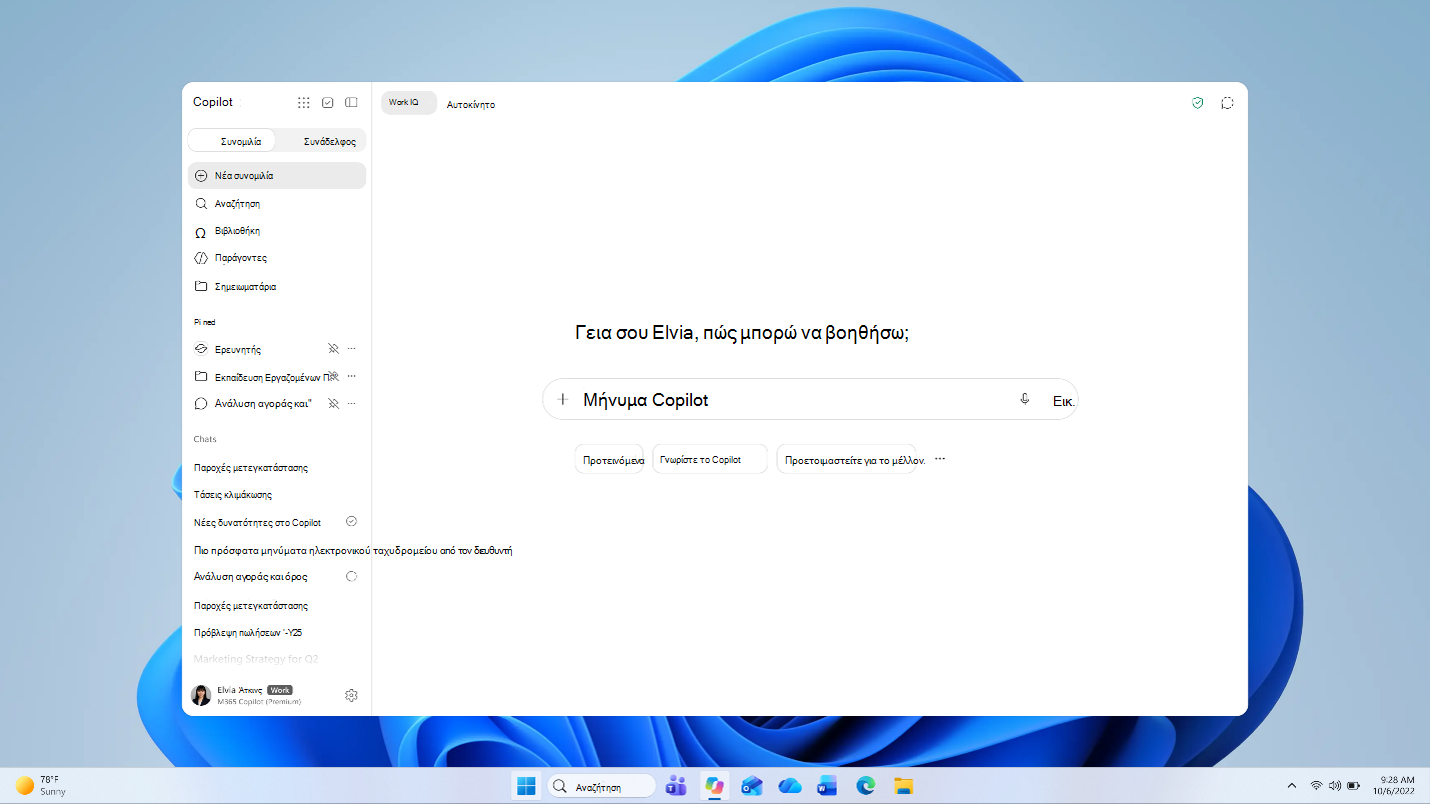The image size is (1430, 804).
Task: Open Αναζήτηση in the Copilot sidebar
Action: click(x=277, y=203)
